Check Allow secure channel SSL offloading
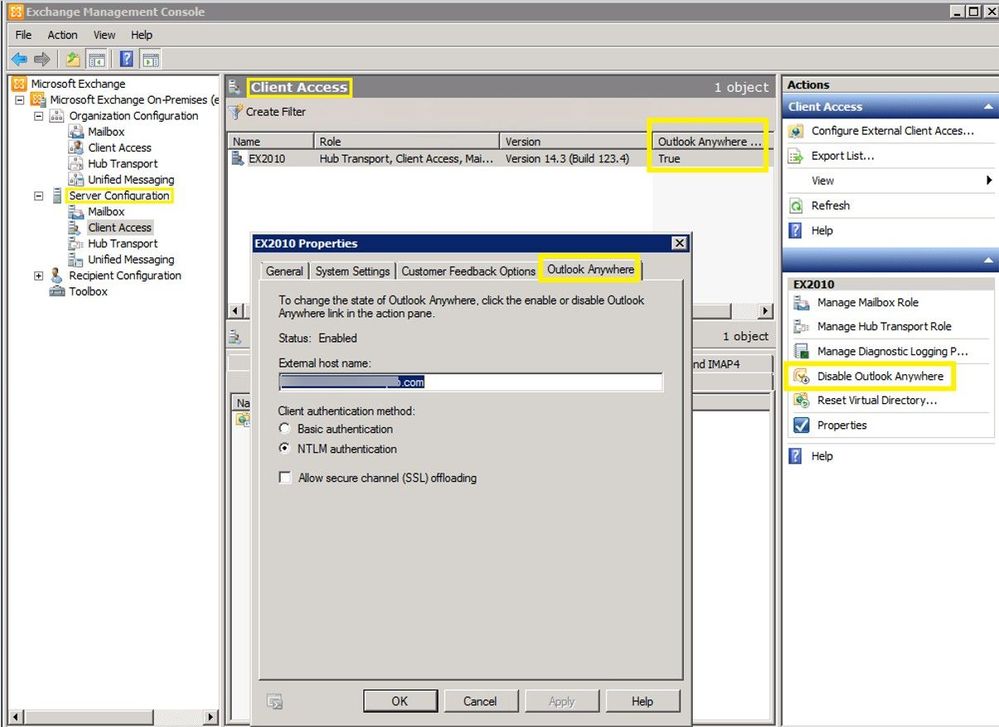 (x=284, y=478)
